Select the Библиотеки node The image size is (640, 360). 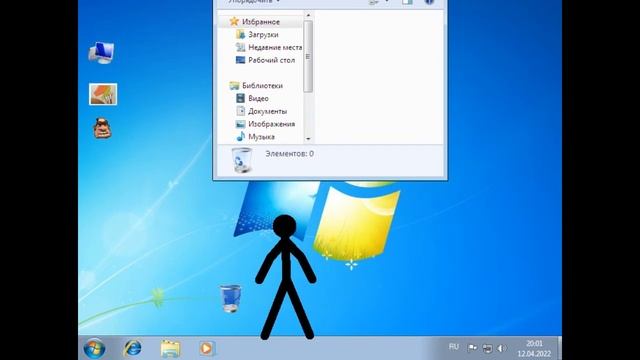tap(262, 86)
